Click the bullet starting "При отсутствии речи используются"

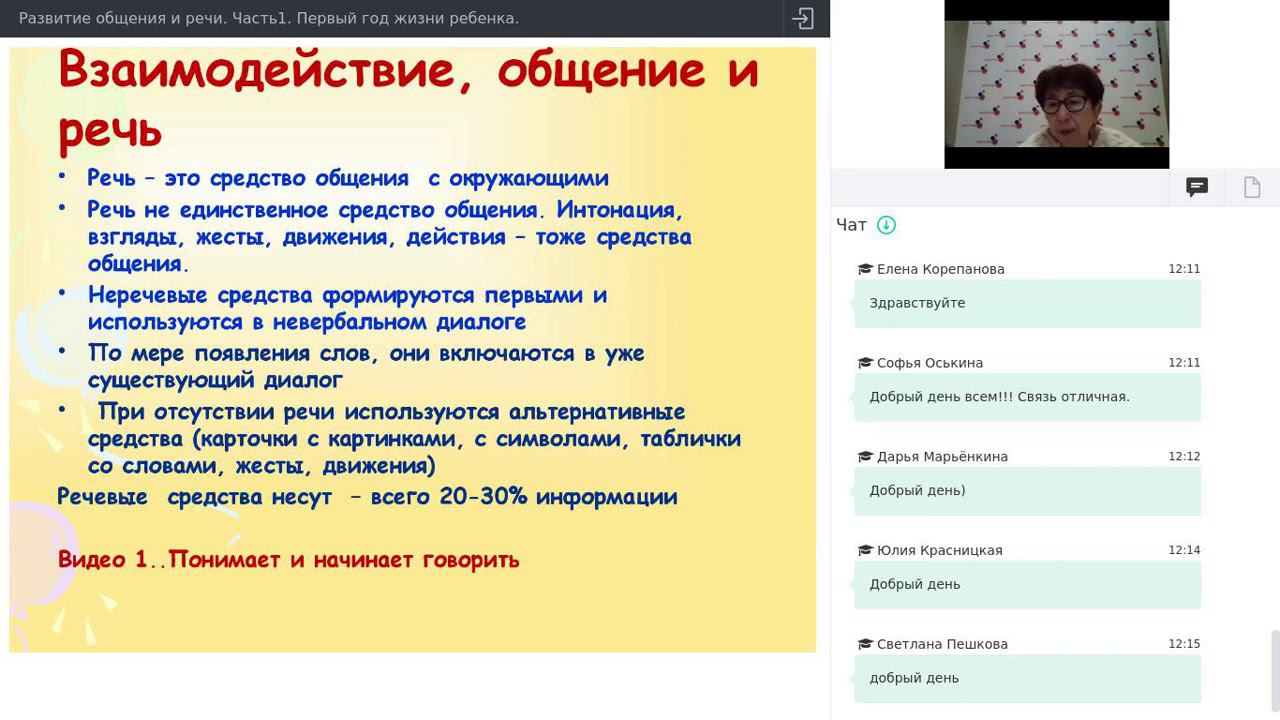point(414,439)
